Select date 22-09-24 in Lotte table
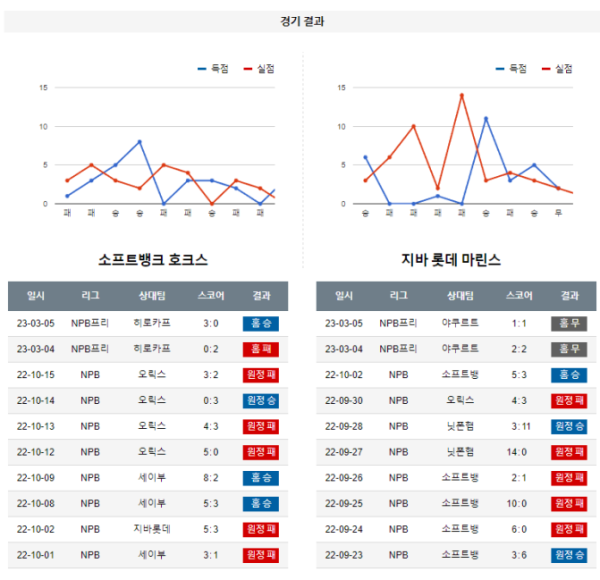This screenshot has height=580, width=600. (344, 529)
